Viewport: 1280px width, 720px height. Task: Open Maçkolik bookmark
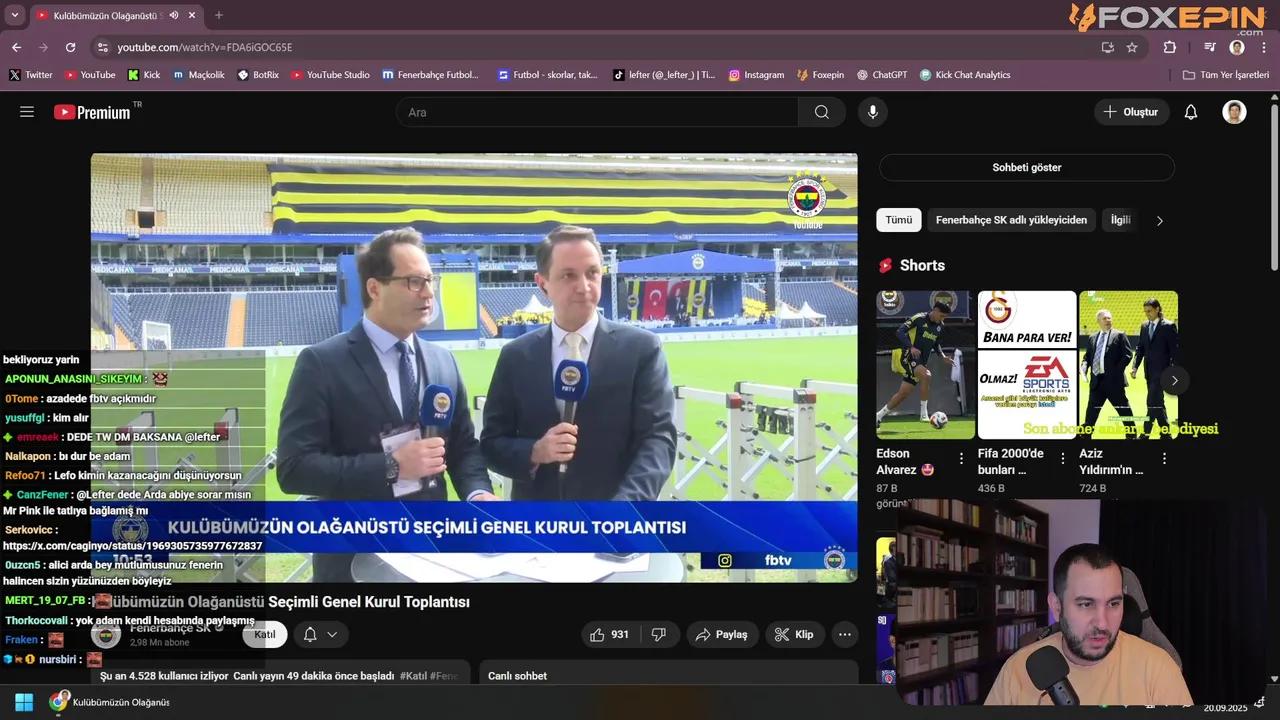pos(199,75)
